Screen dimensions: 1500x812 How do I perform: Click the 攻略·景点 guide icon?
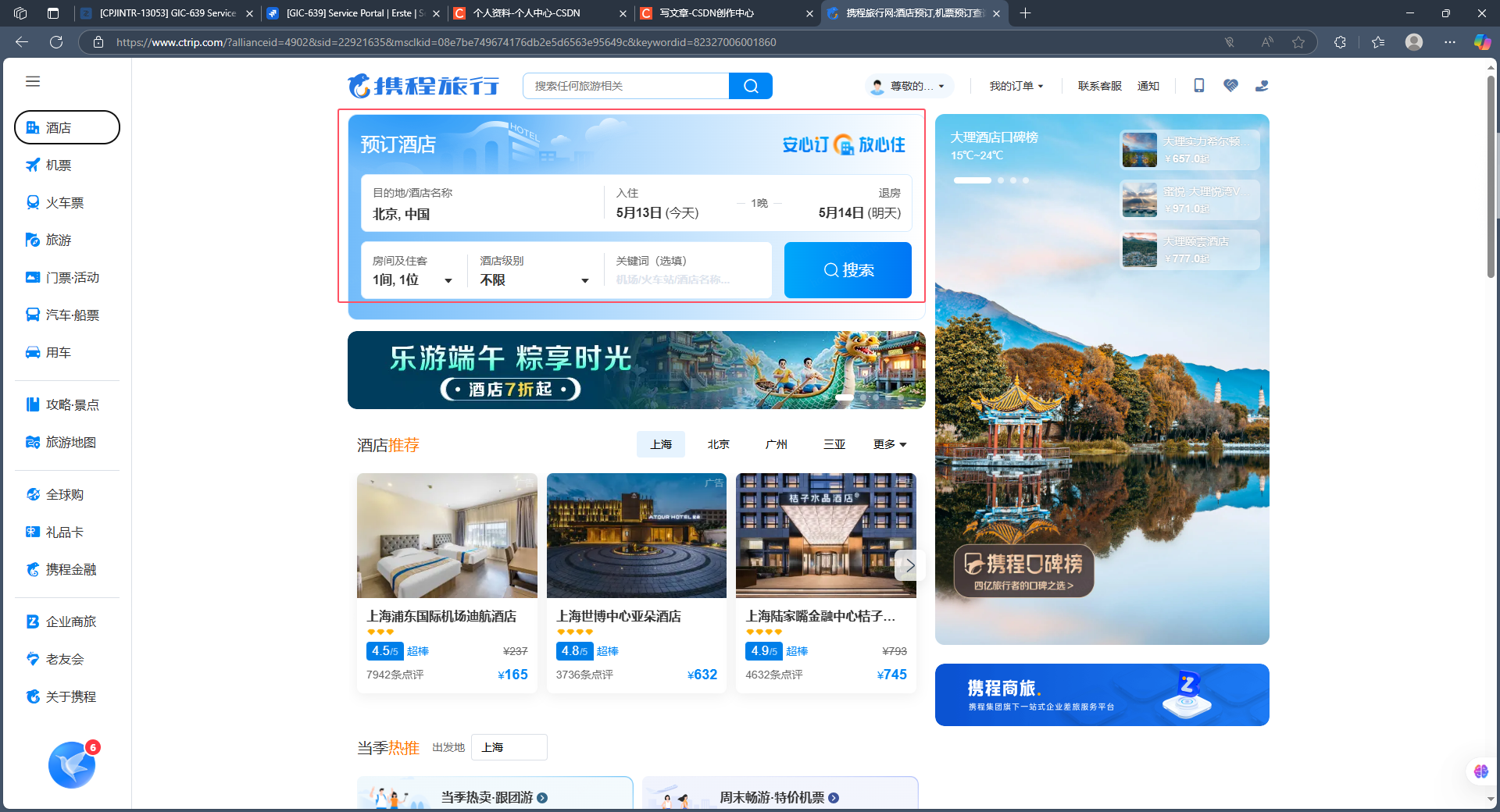click(x=33, y=404)
